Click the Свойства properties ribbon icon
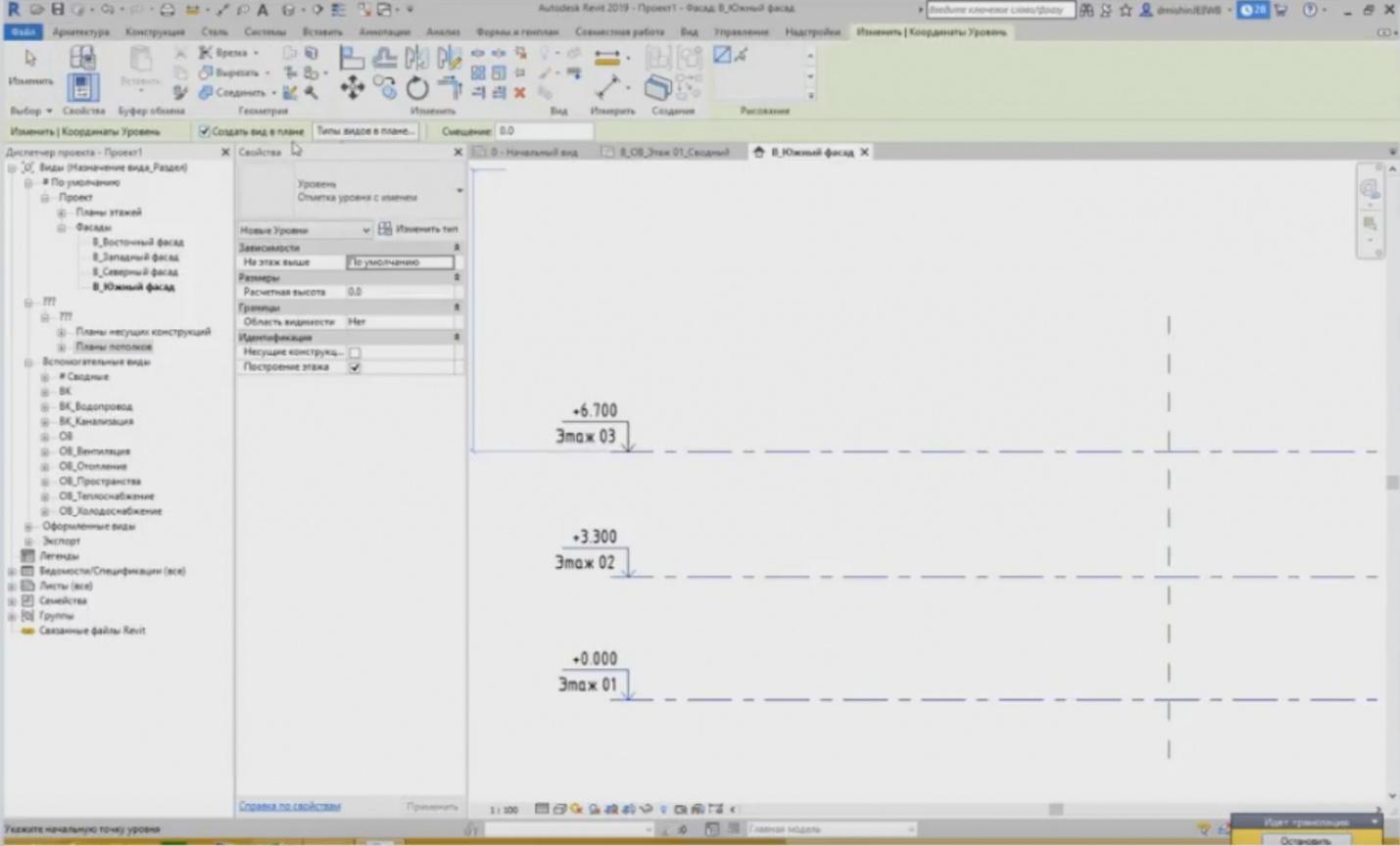The height and width of the screenshot is (846, 1400). (x=82, y=87)
